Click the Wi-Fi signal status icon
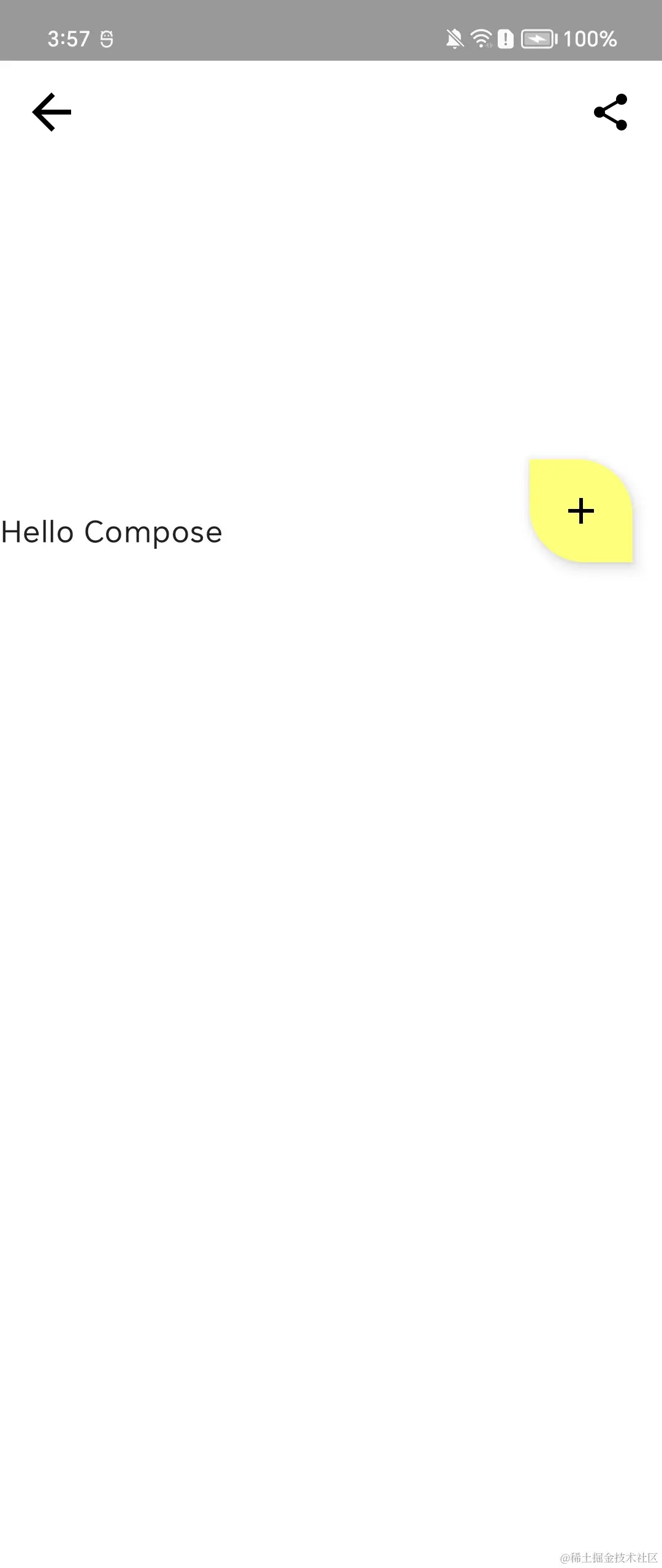This screenshot has height=1568, width=662. [x=482, y=39]
